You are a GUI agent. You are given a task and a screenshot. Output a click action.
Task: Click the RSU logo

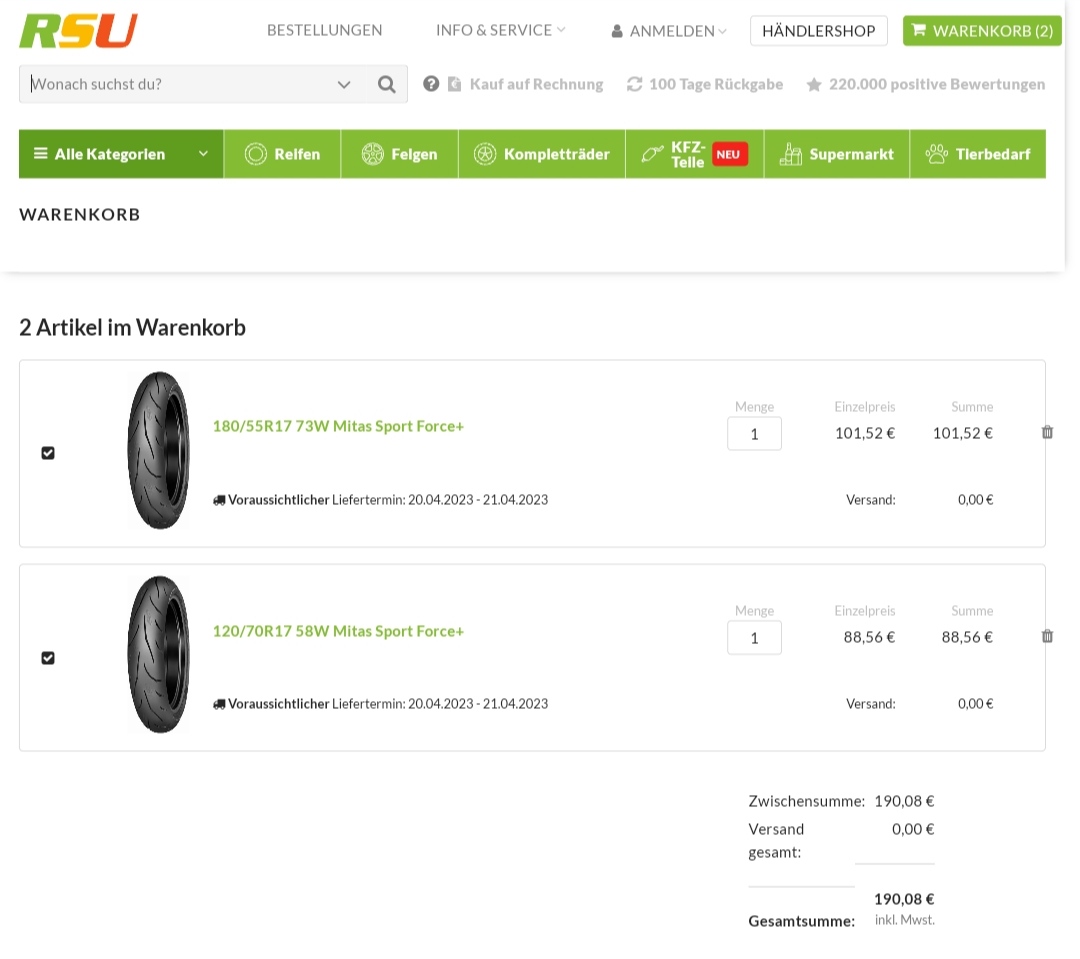pyautogui.click(x=78, y=31)
